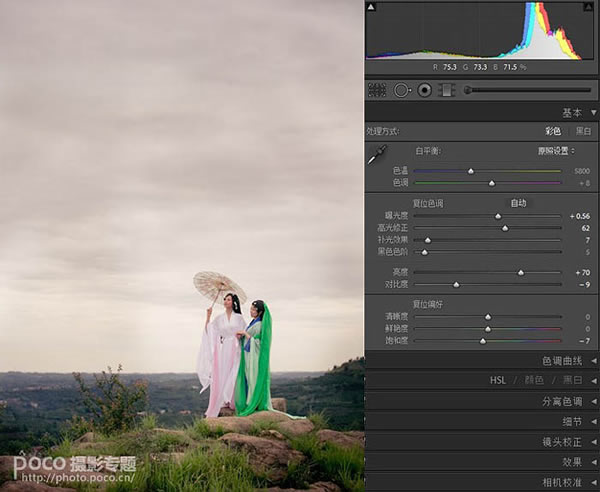Click 复位色调 reset tone label
The height and width of the screenshot is (492, 600).
tap(428, 204)
